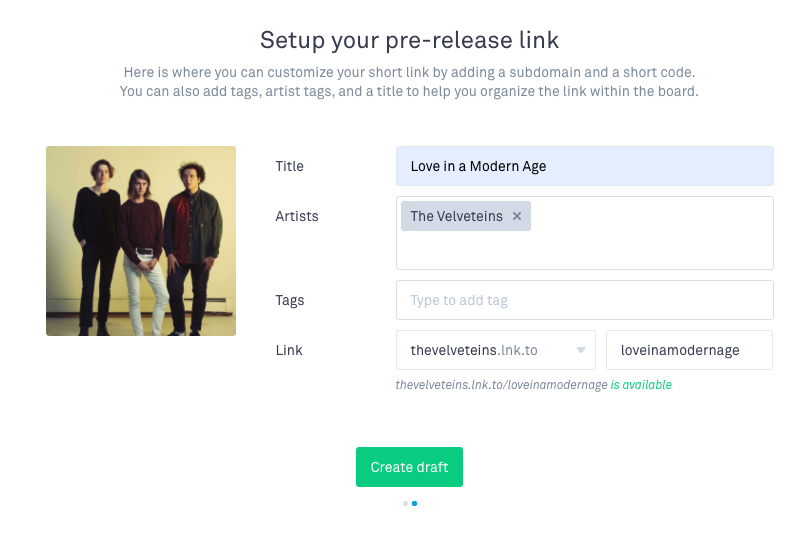This screenshot has height=545, width=809.
Task: Click the Artists field label
Action: (x=297, y=216)
